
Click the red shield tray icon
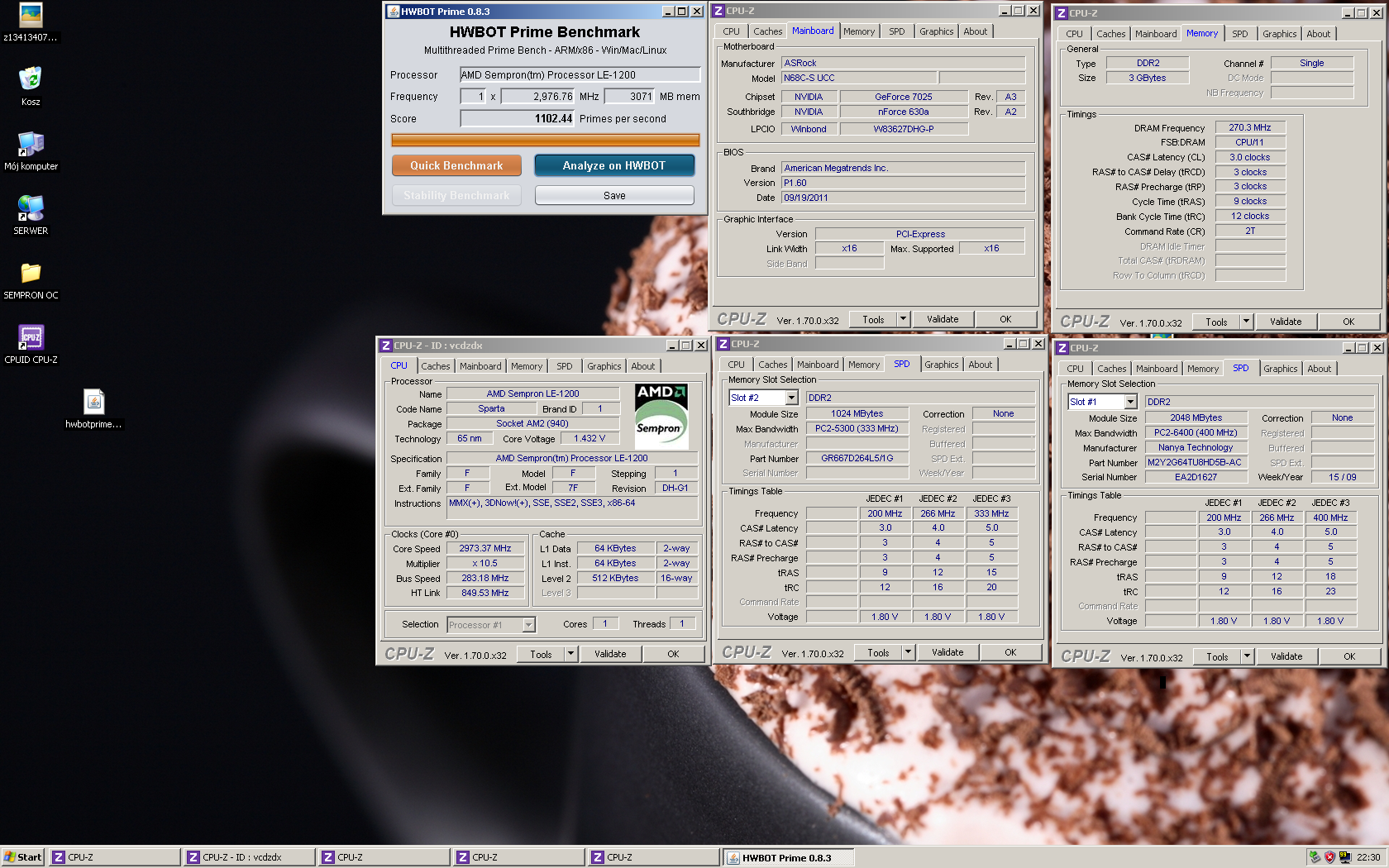pyautogui.click(x=1329, y=857)
